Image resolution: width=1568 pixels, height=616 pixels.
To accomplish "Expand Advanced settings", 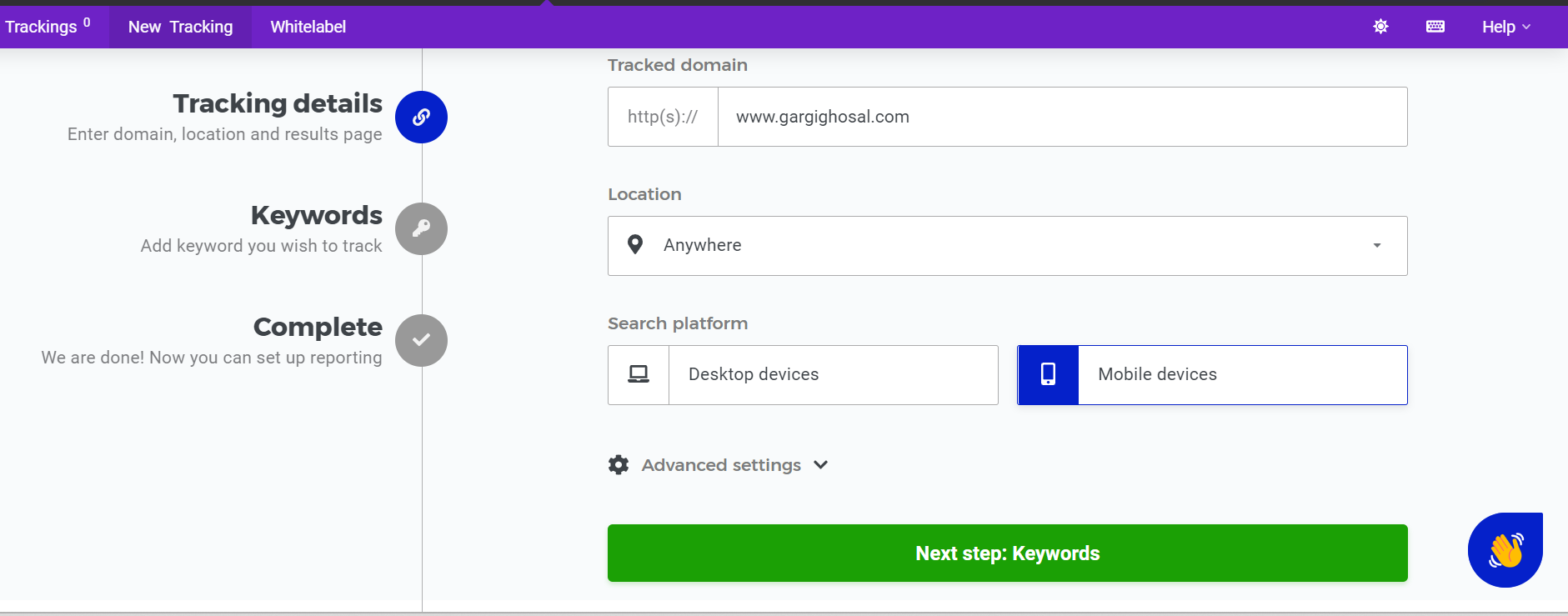I will (x=719, y=465).
